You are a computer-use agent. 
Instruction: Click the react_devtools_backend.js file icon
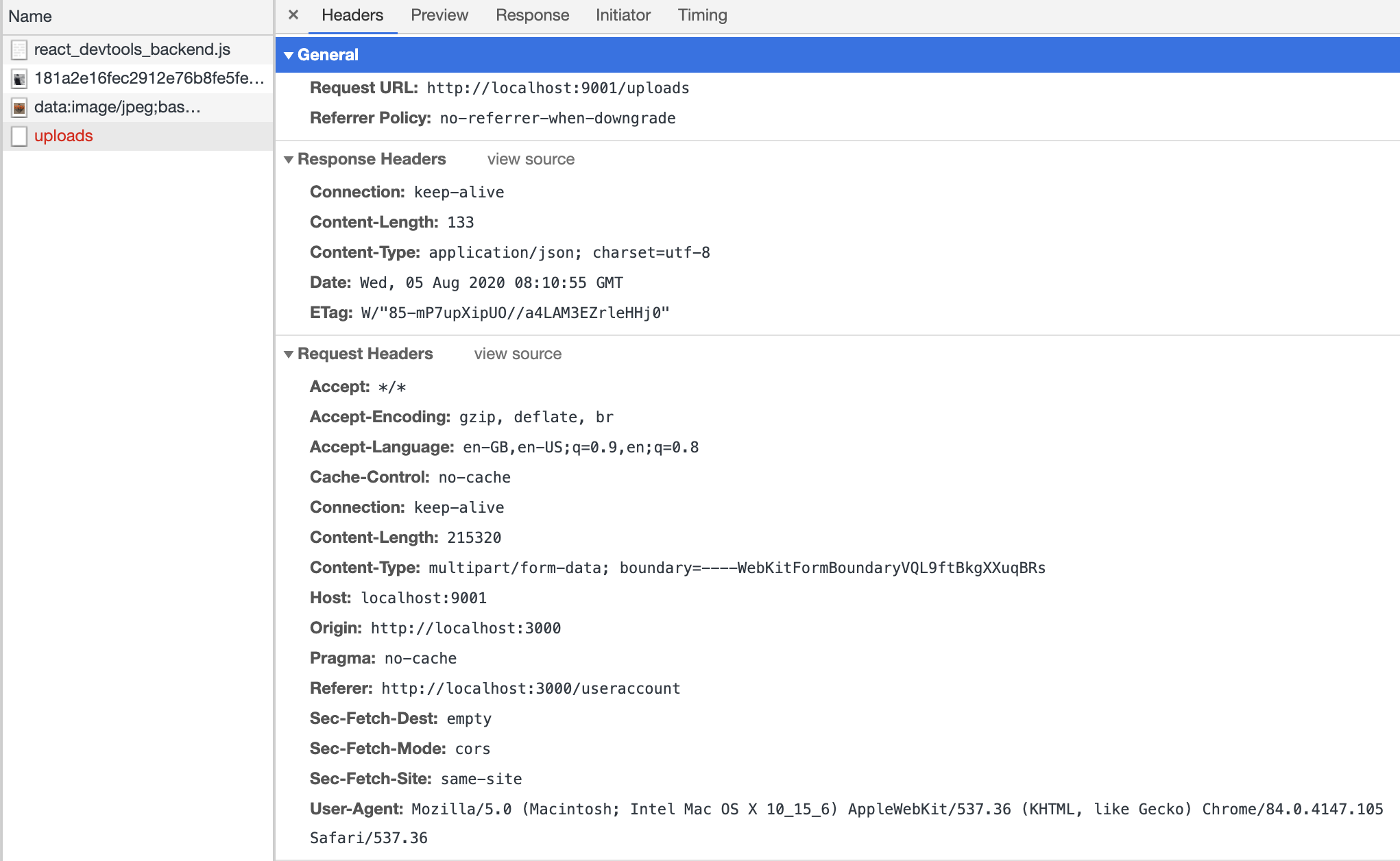[x=19, y=49]
